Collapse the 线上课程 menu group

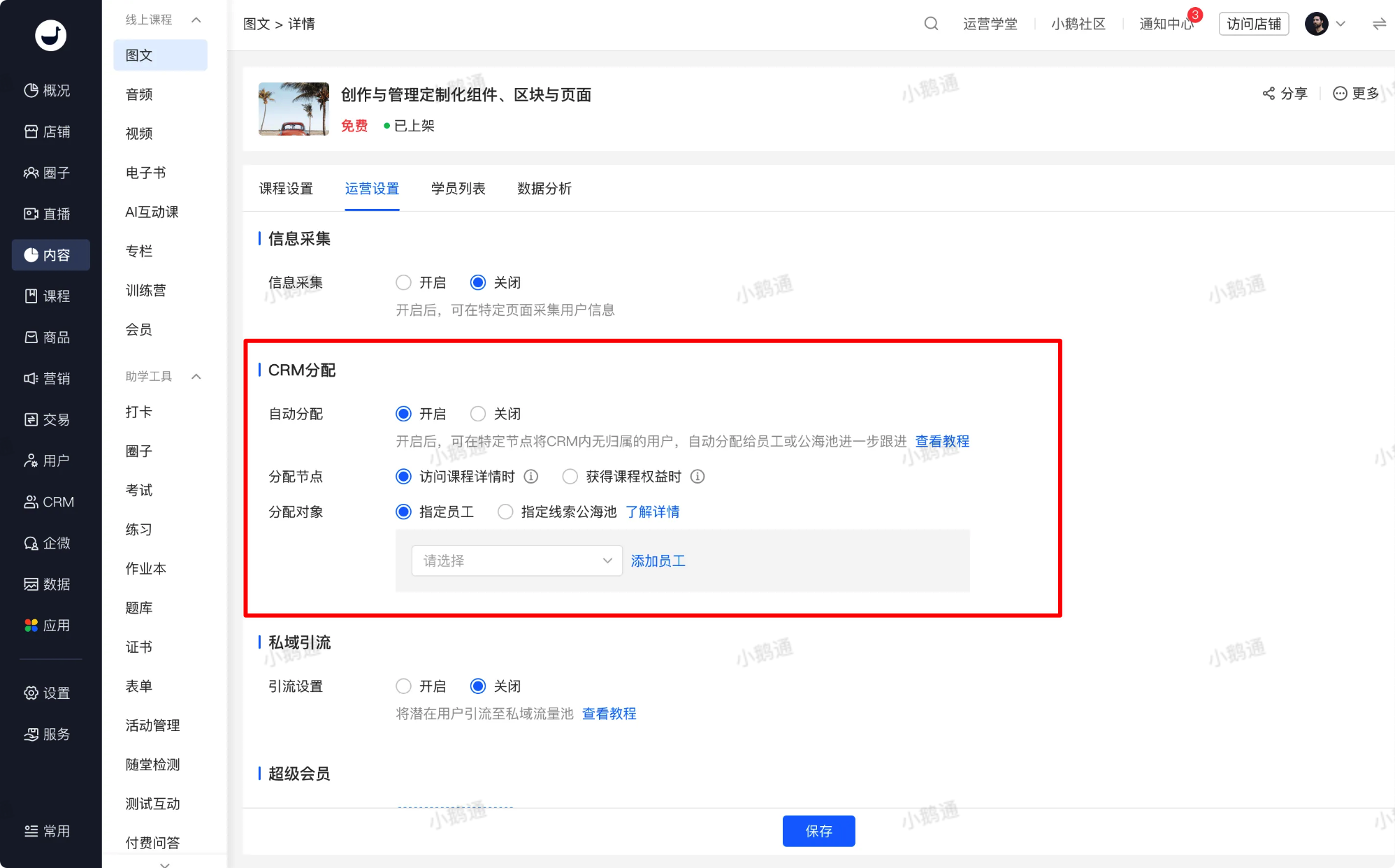pyautogui.click(x=196, y=20)
